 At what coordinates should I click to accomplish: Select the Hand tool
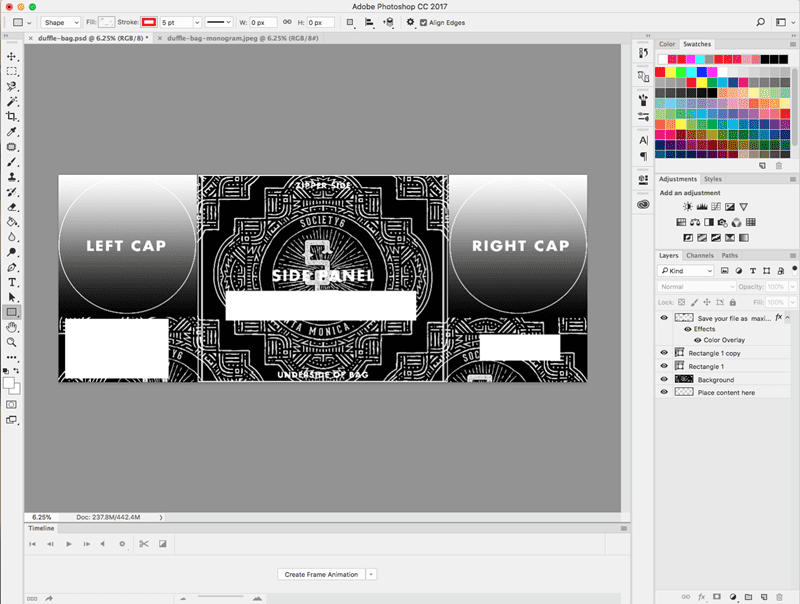click(x=12, y=328)
